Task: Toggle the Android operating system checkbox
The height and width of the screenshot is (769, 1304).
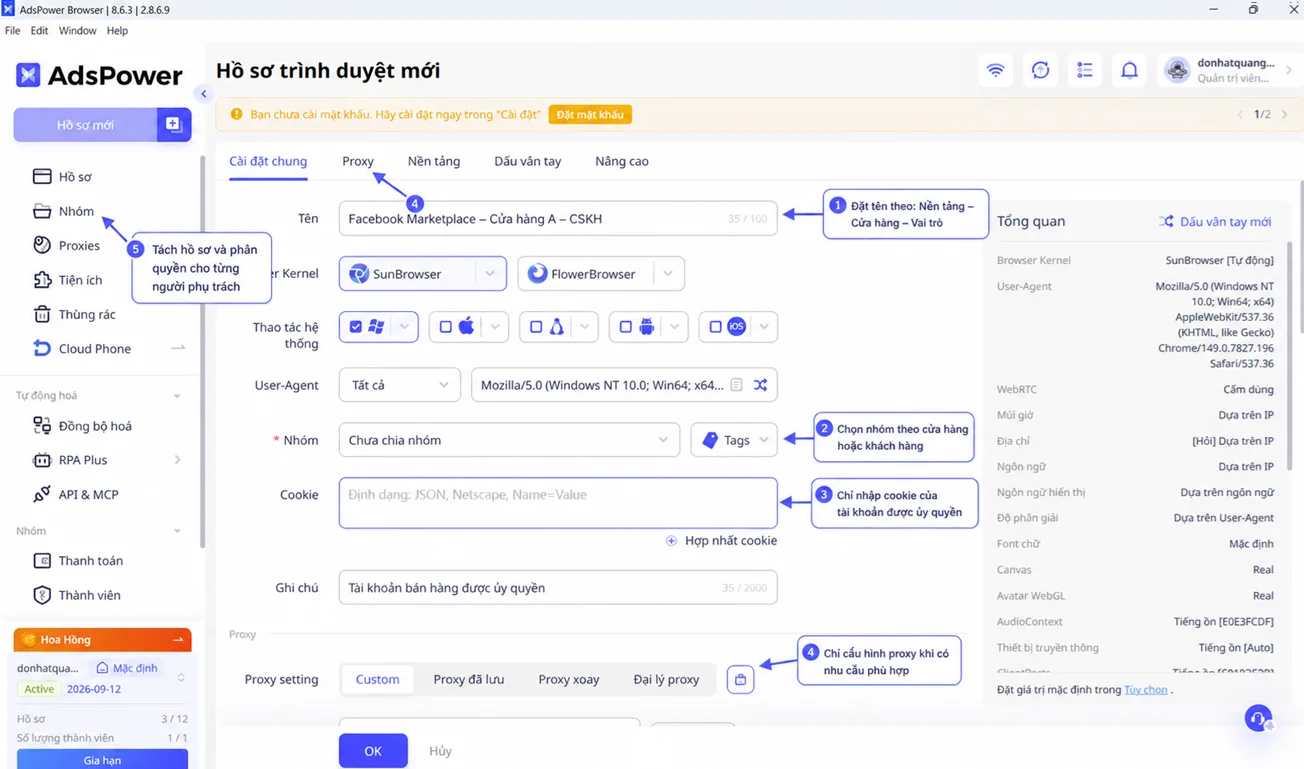Action: (625, 327)
